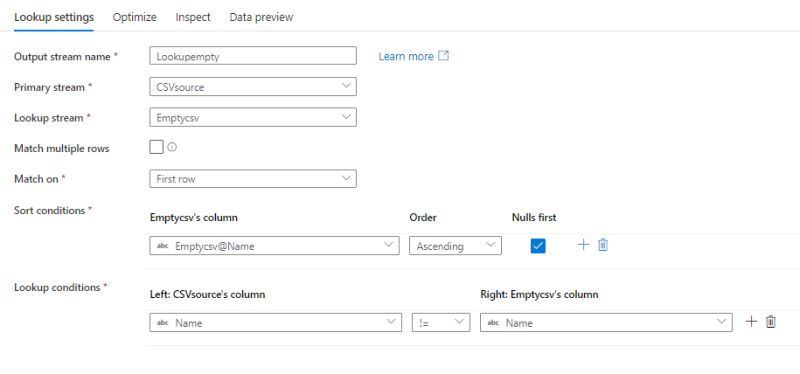Delete the sort condition with trash icon
The image size is (800, 374).
coord(603,245)
